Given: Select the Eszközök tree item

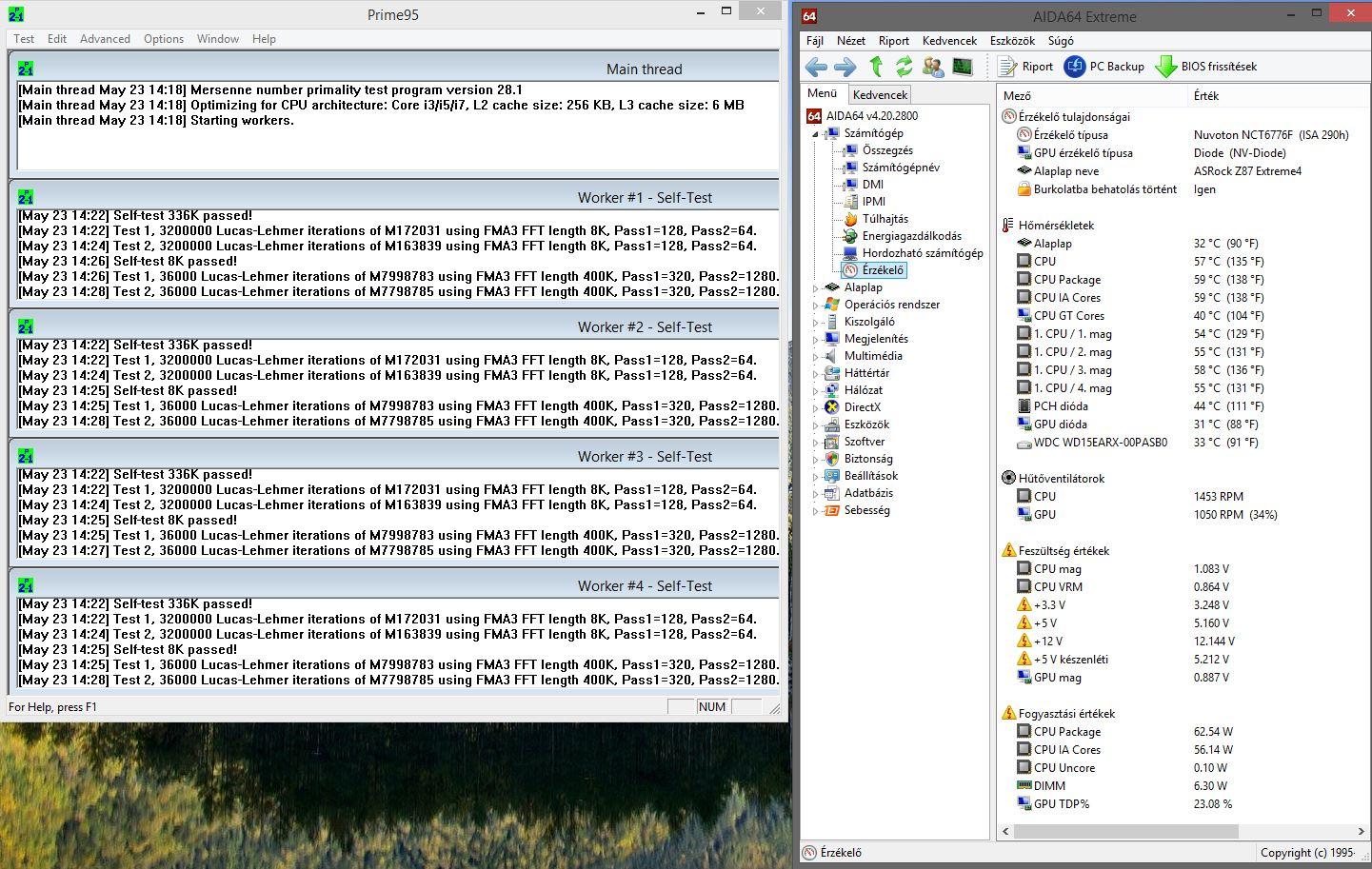Looking at the screenshot, I should tap(866, 425).
